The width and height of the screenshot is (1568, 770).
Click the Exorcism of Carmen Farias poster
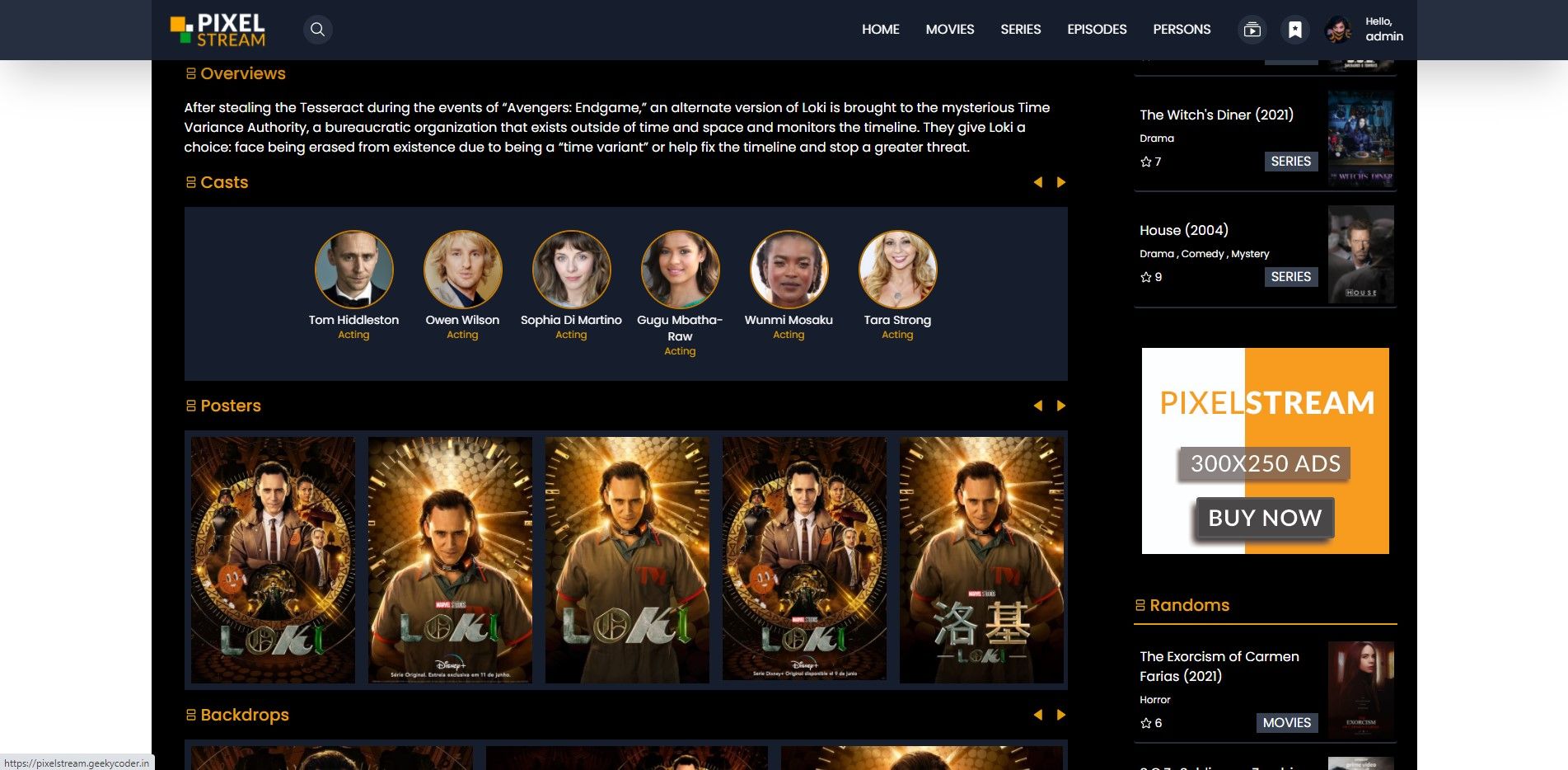[1361, 690]
